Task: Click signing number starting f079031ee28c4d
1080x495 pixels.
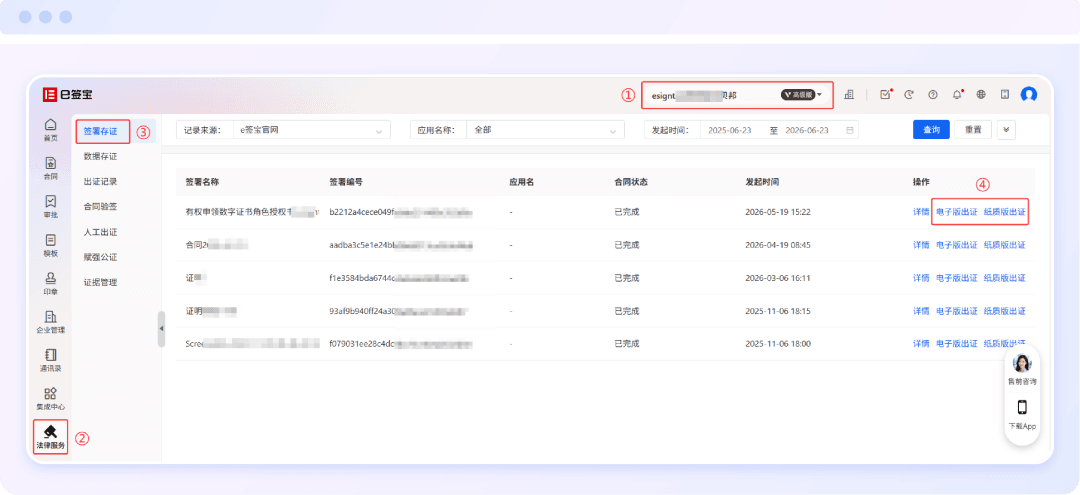Action: [x=399, y=344]
